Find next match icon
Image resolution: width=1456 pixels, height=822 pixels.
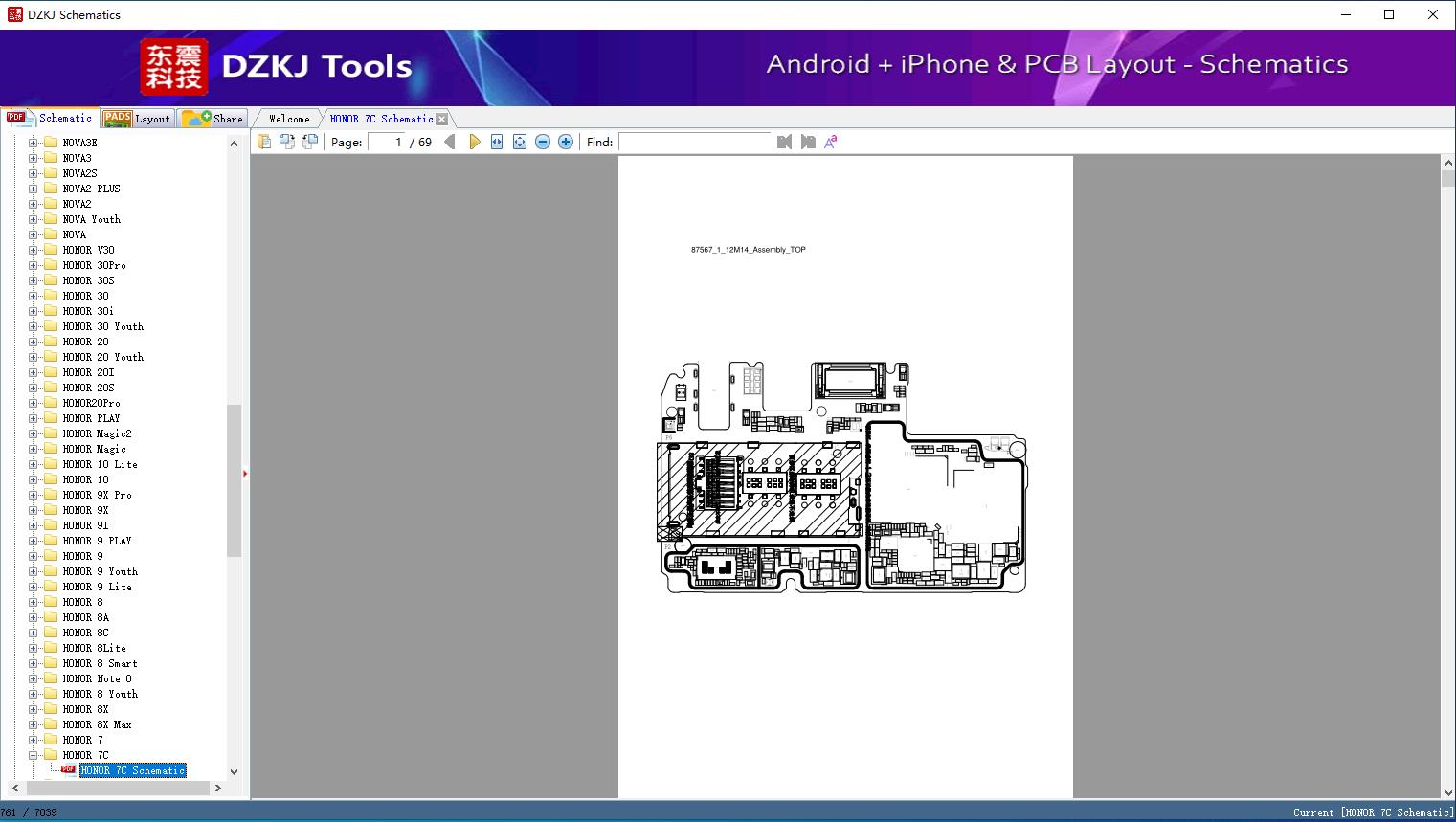coord(808,142)
